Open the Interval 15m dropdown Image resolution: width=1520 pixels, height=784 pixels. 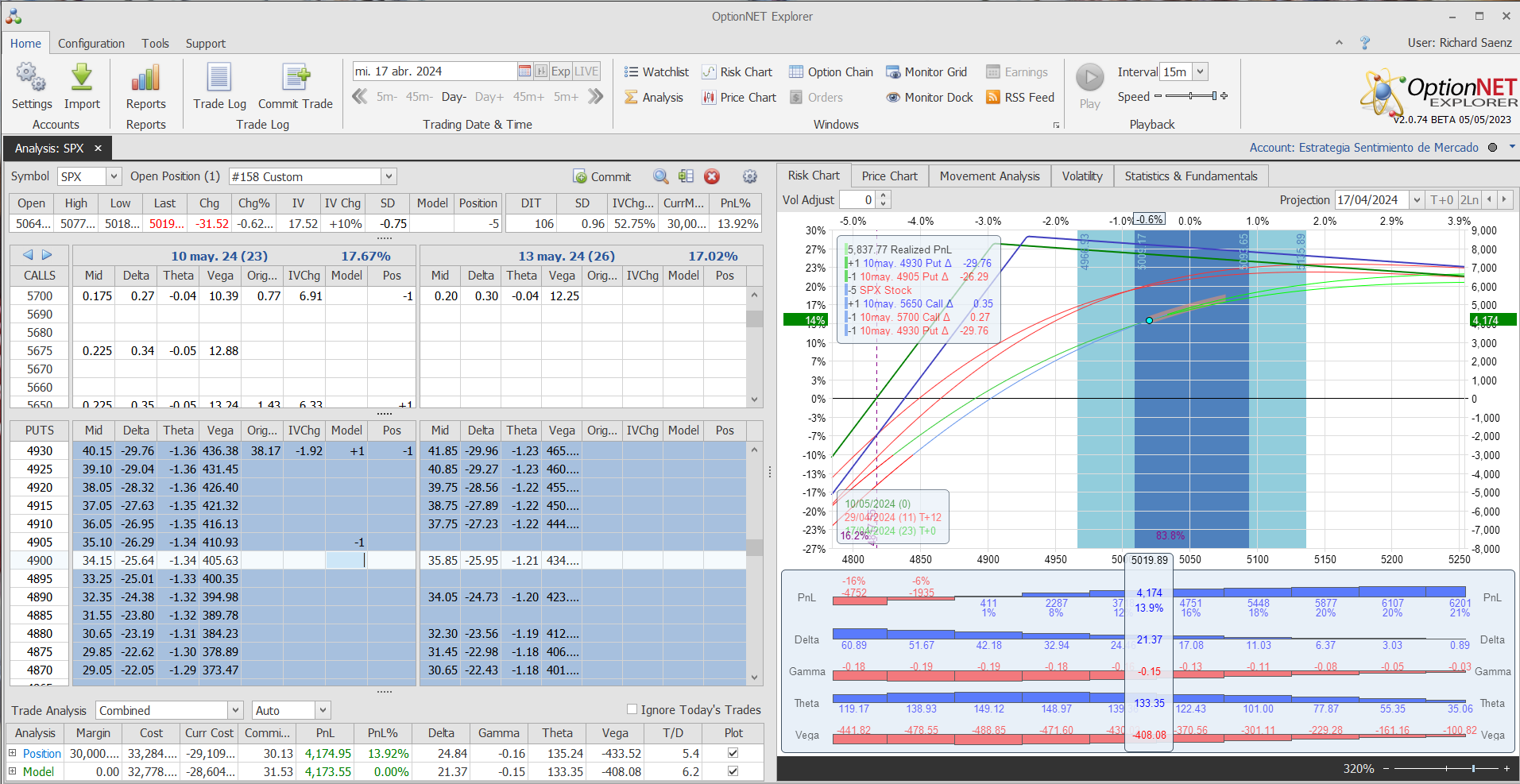pos(1200,71)
